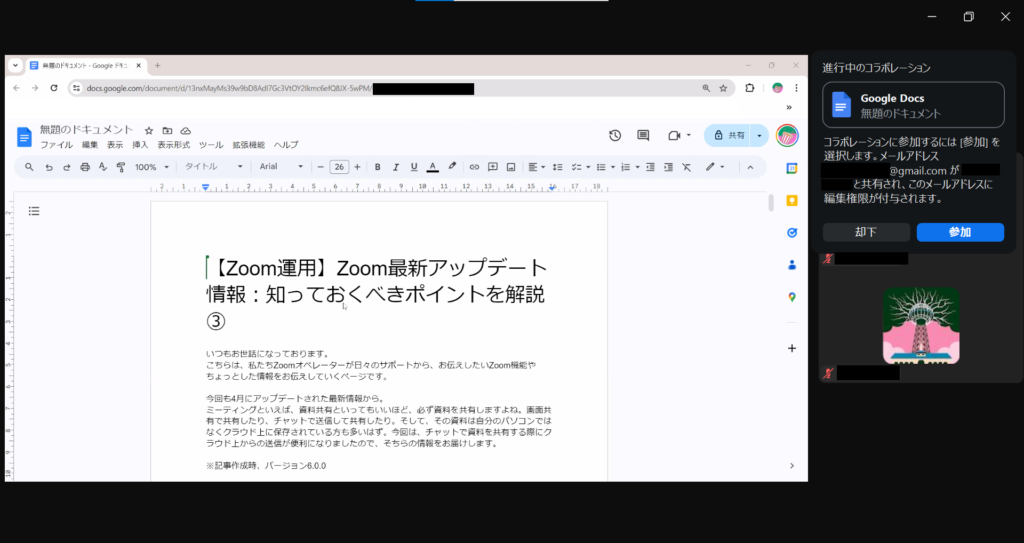The image size is (1024, 543).
Task: Click the 却下 button to decline
Action: (866, 232)
